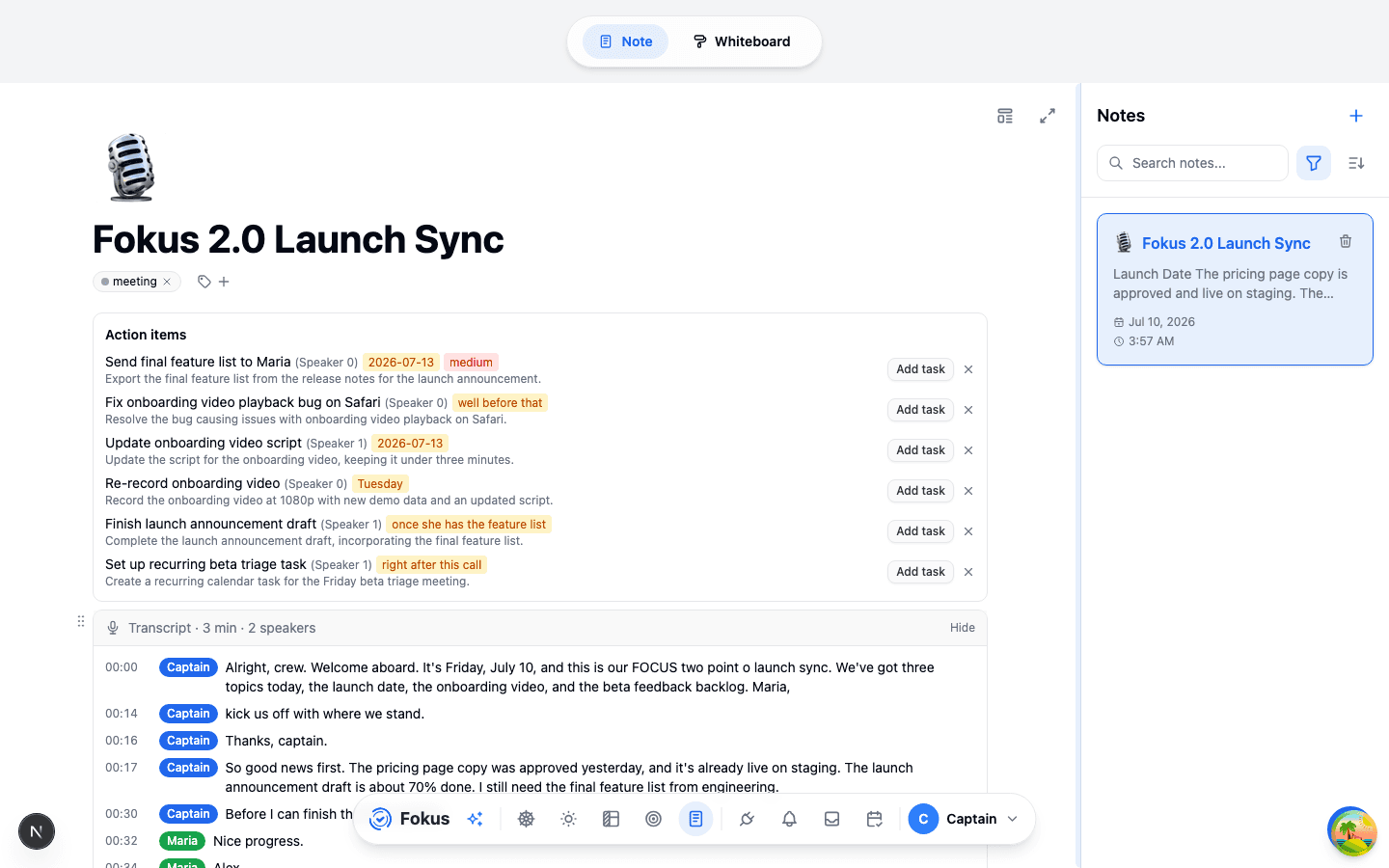Dismiss the Send final feature list item

968,369
